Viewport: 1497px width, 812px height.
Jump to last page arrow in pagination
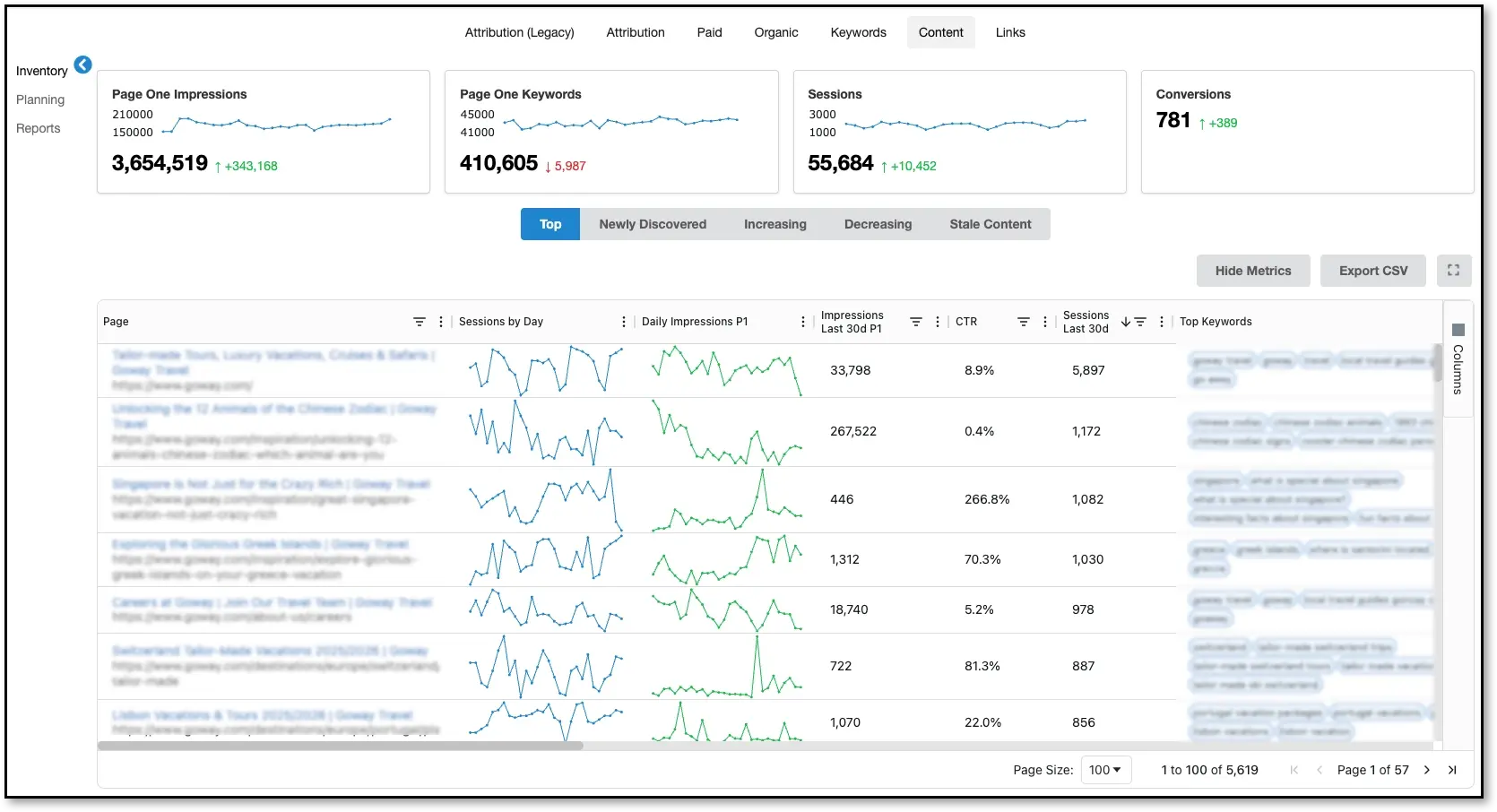pos(1452,770)
